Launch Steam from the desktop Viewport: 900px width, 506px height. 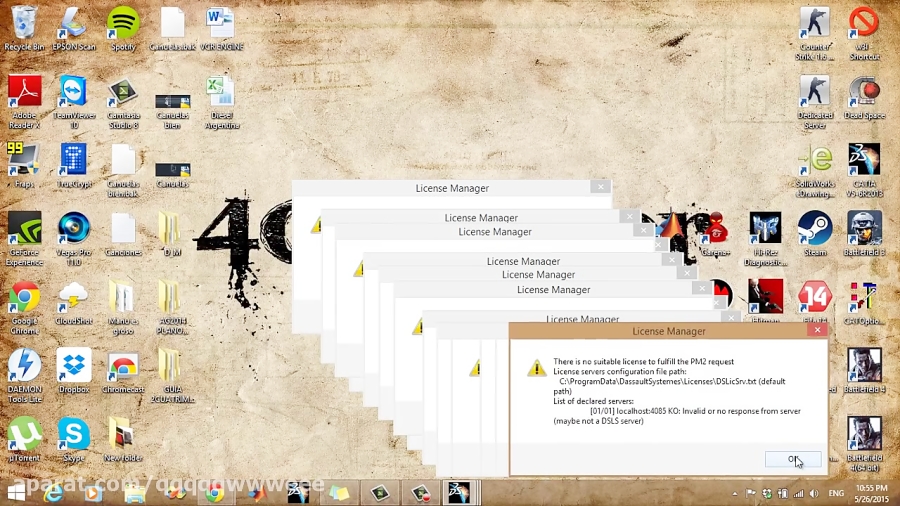click(815, 230)
